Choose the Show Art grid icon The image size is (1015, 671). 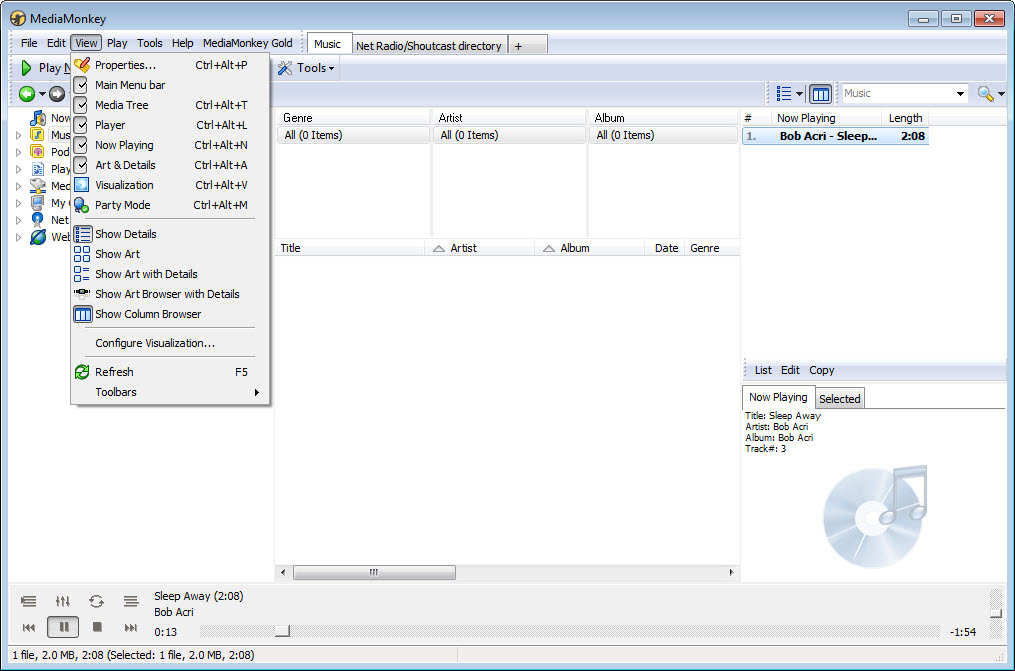click(x=82, y=254)
